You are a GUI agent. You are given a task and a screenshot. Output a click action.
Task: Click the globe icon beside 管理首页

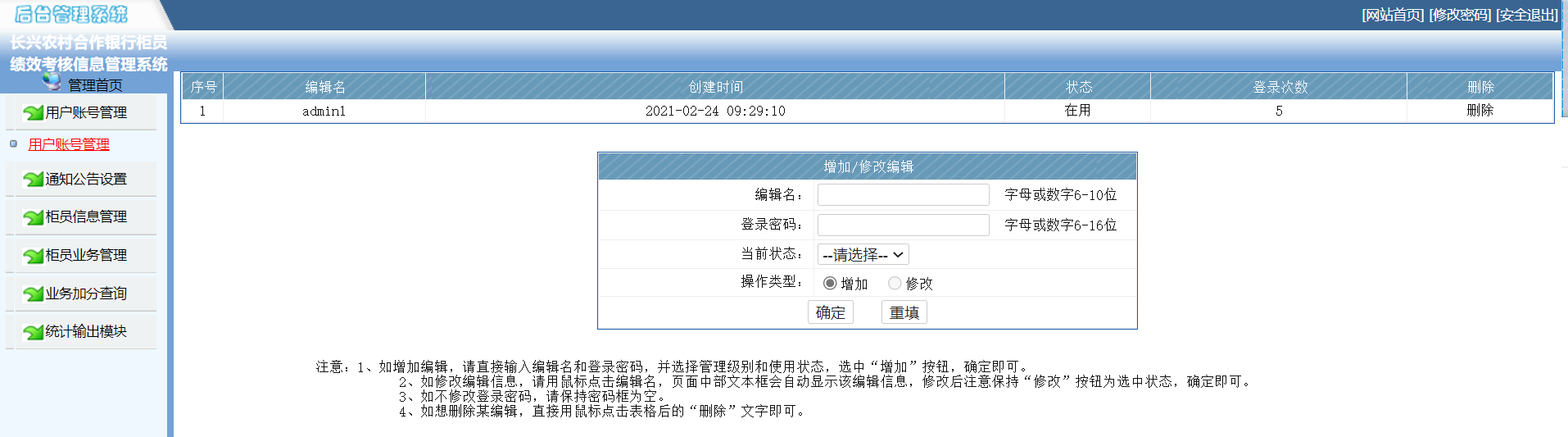pos(52,80)
